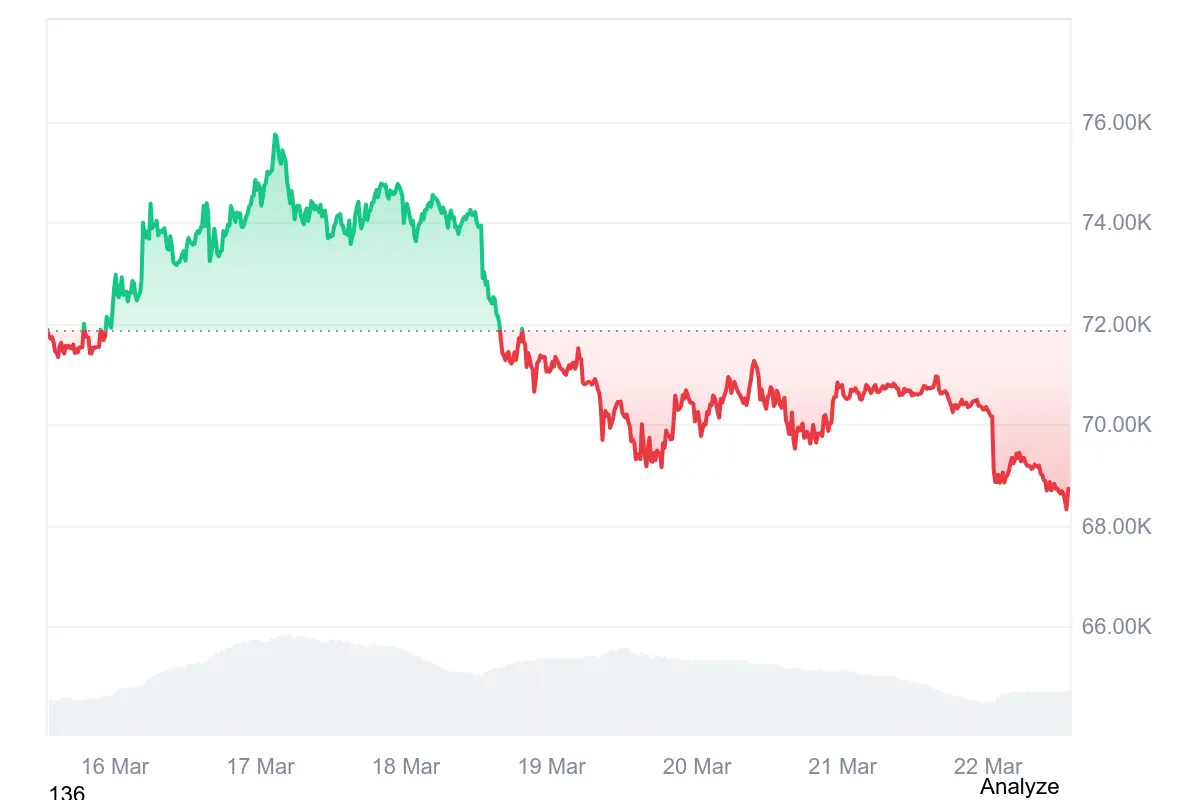Click the 68.00K price axis label

pos(1117,526)
